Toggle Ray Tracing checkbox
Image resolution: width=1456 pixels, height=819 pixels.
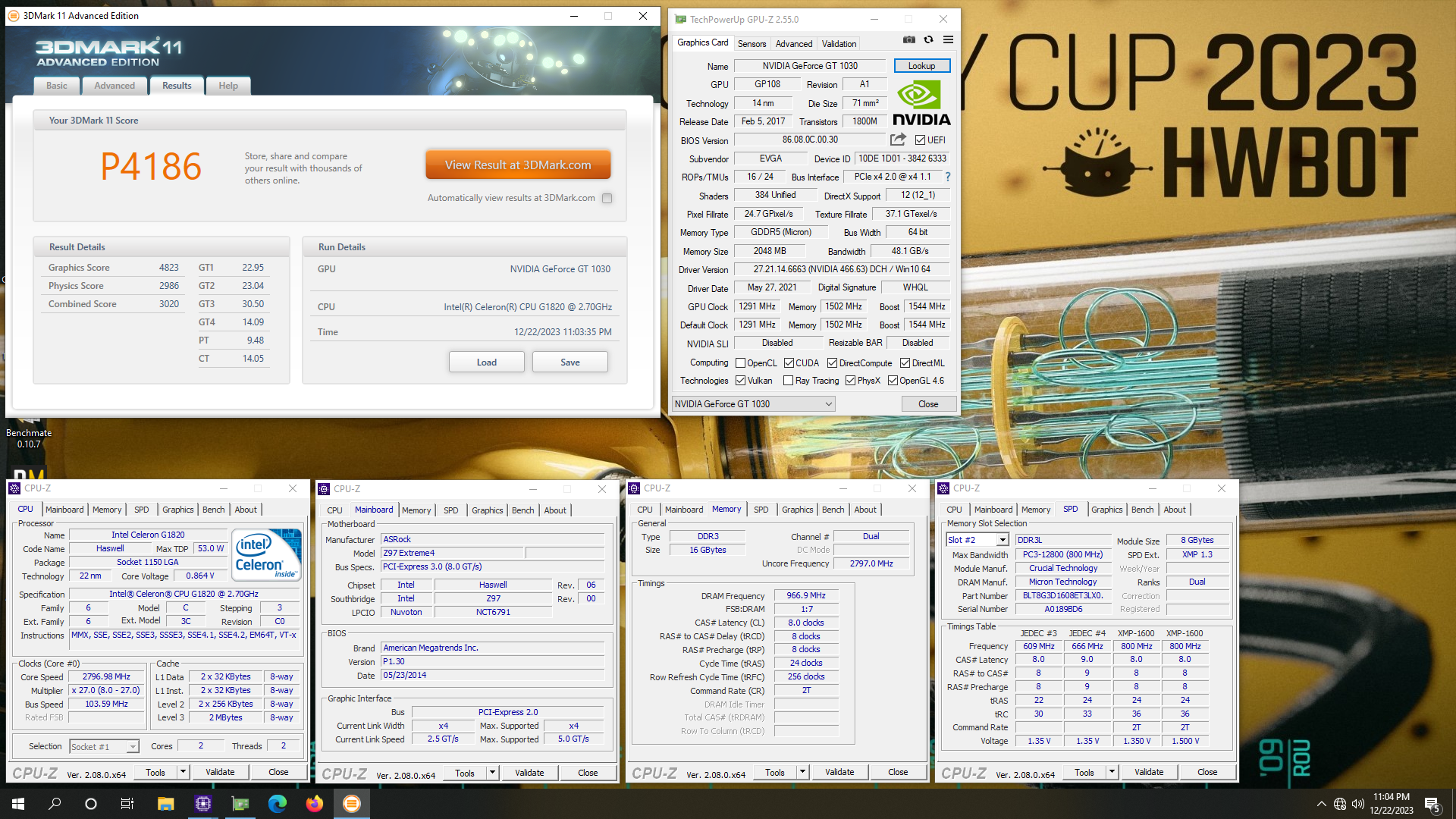click(789, 381)
